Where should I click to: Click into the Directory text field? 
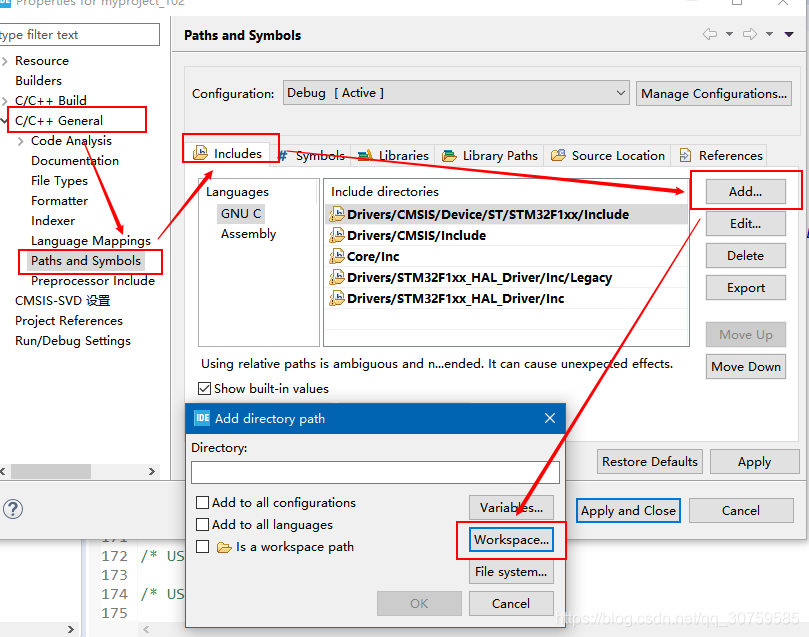coord(375,472)
